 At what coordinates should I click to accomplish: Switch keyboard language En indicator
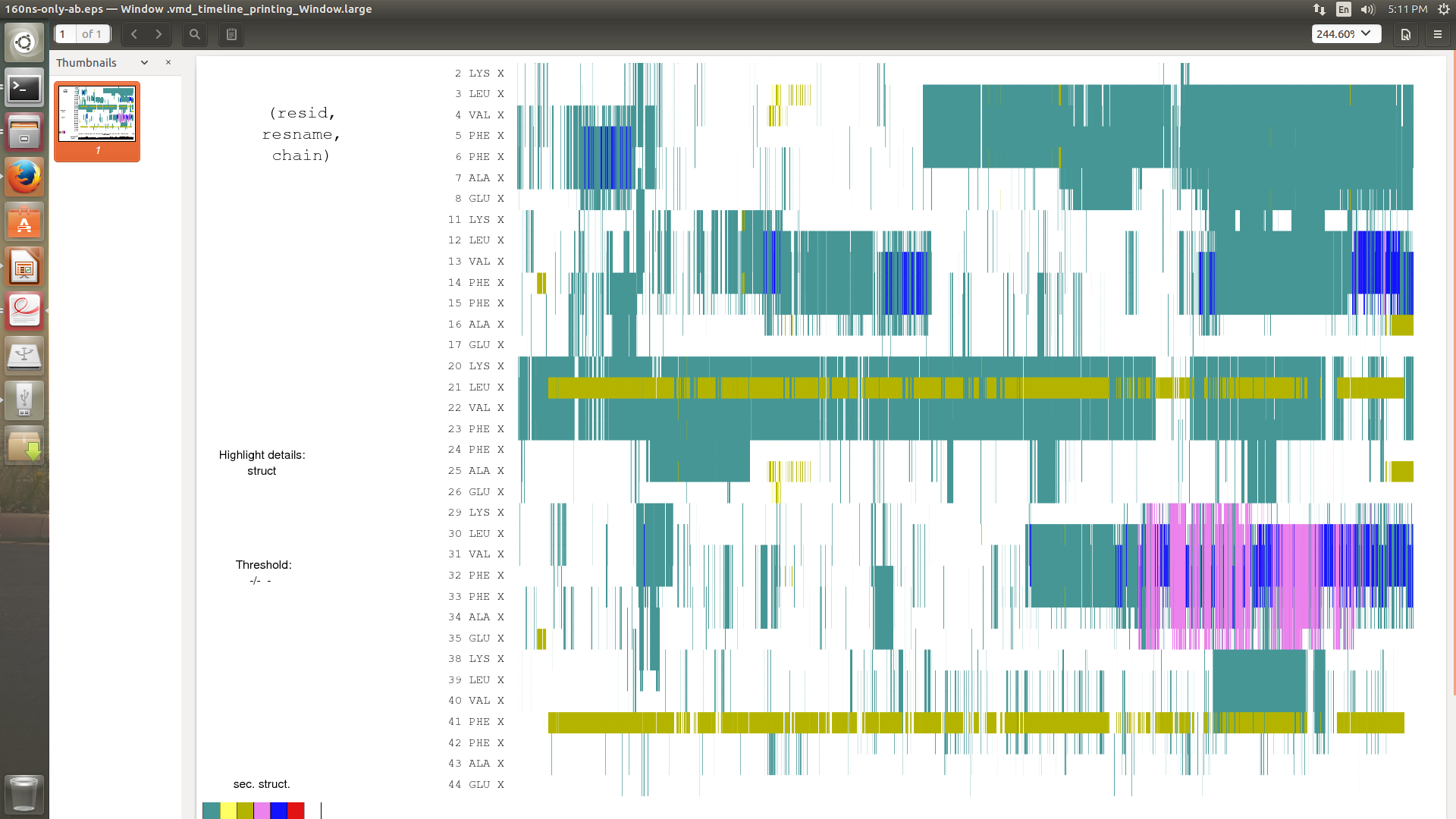point(1344,9)
